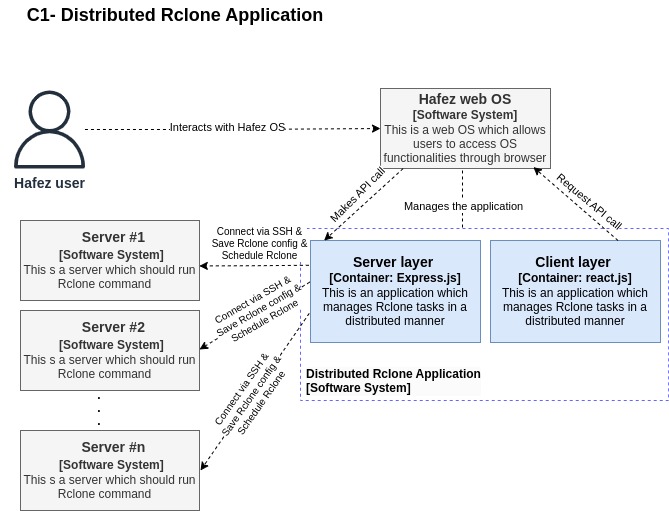Viewport: 669px width, 511px height.
Task: Select the Client layer react.js container
Action: pyautogui.click(x=575, y=291)
